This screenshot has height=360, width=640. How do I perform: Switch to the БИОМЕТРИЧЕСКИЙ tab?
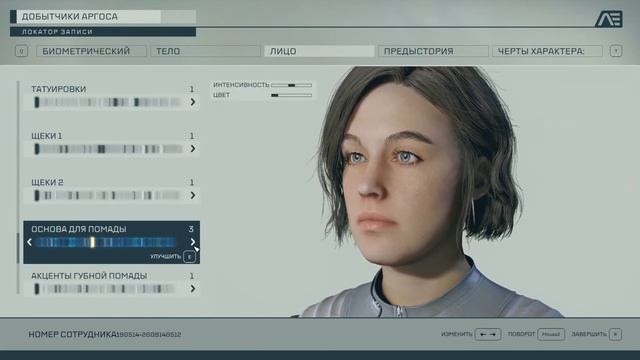click(91, 51)
